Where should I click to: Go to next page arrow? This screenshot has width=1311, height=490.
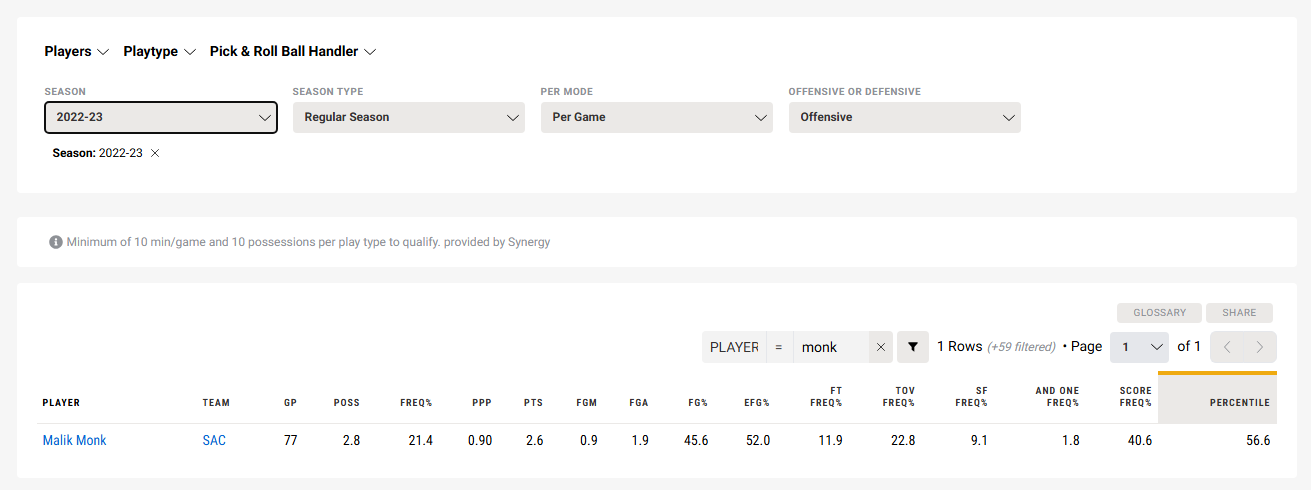click(x=1260, y=347)
